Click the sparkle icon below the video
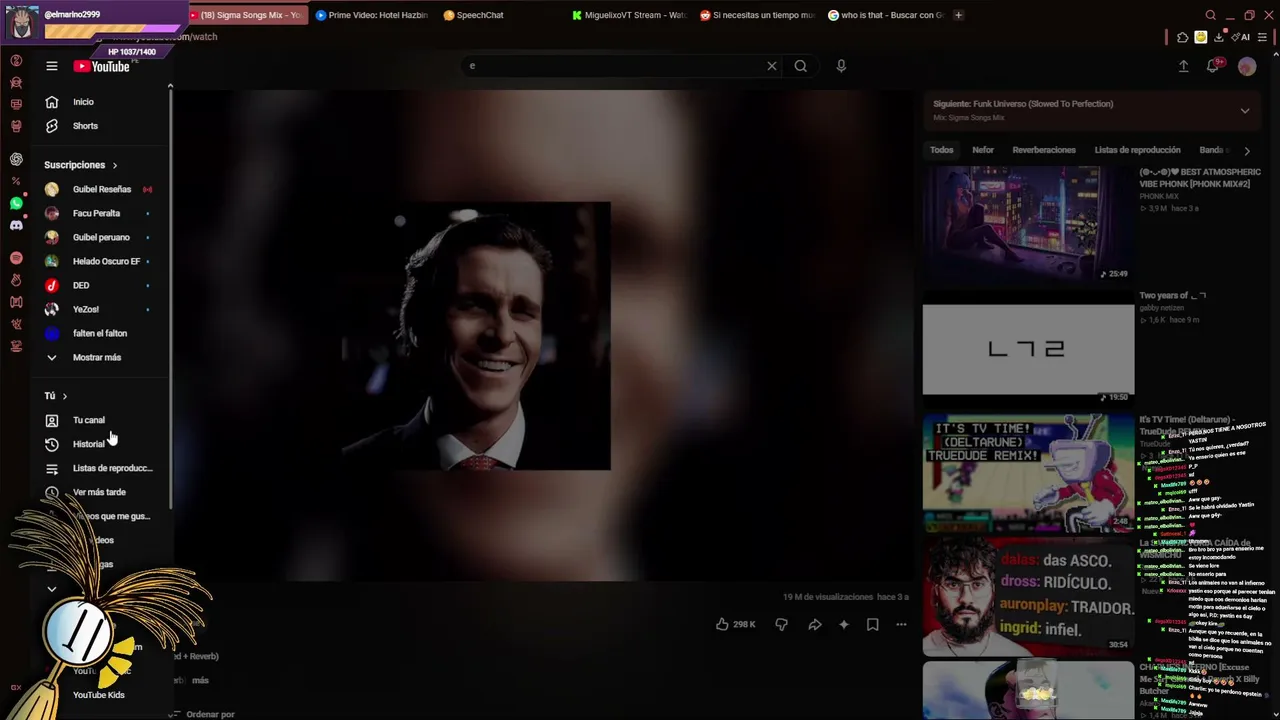Screen dimensions: 1280x720 point(844,624)
